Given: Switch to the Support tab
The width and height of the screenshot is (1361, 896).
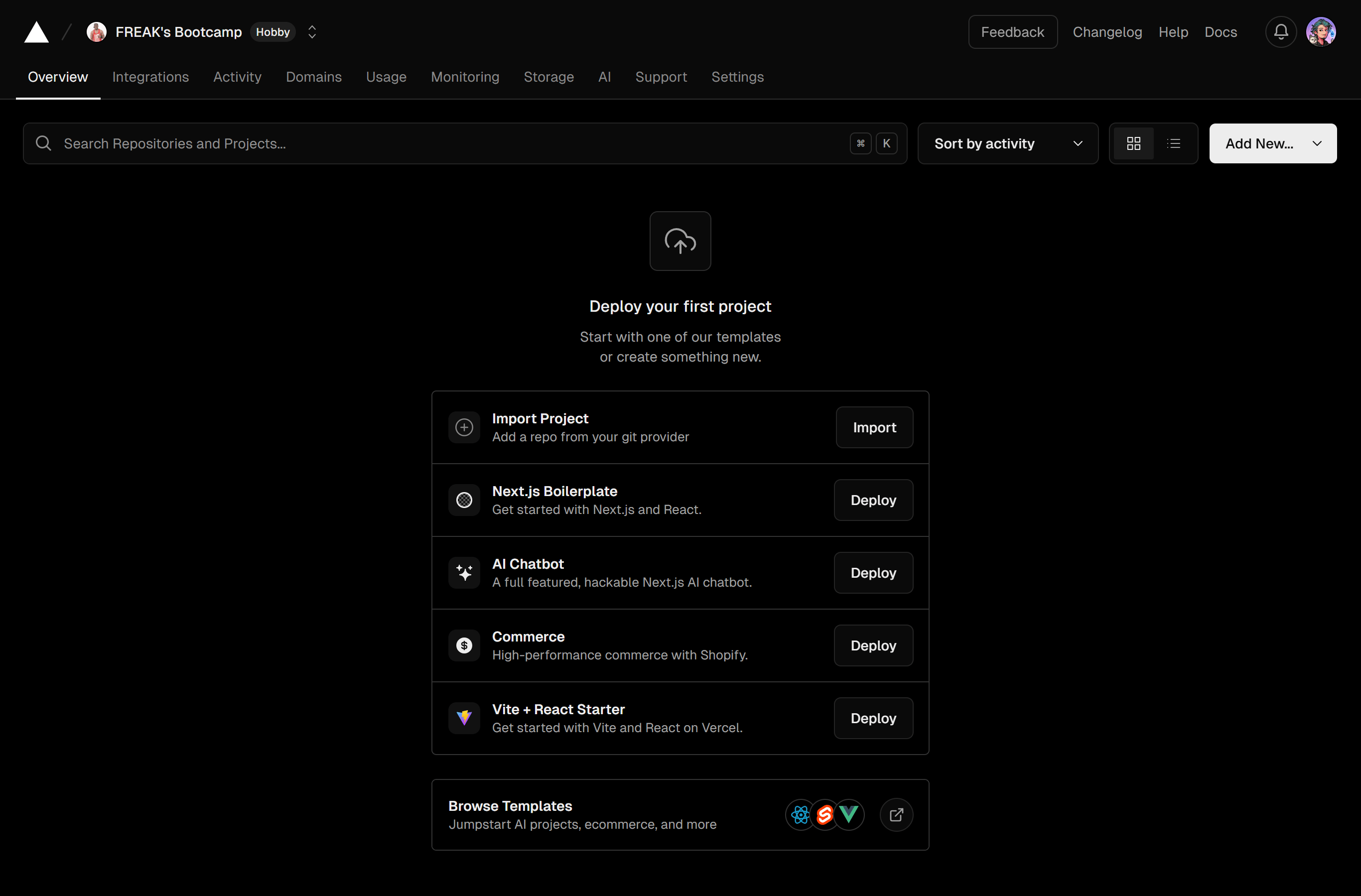Looking at the screenshot, I should pos(661,77).
